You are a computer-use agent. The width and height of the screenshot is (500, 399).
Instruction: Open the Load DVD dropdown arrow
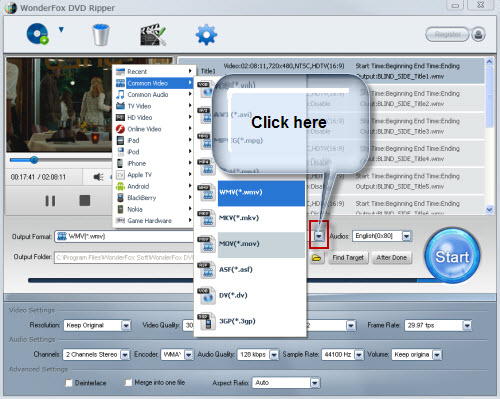(x=61, y=30)
